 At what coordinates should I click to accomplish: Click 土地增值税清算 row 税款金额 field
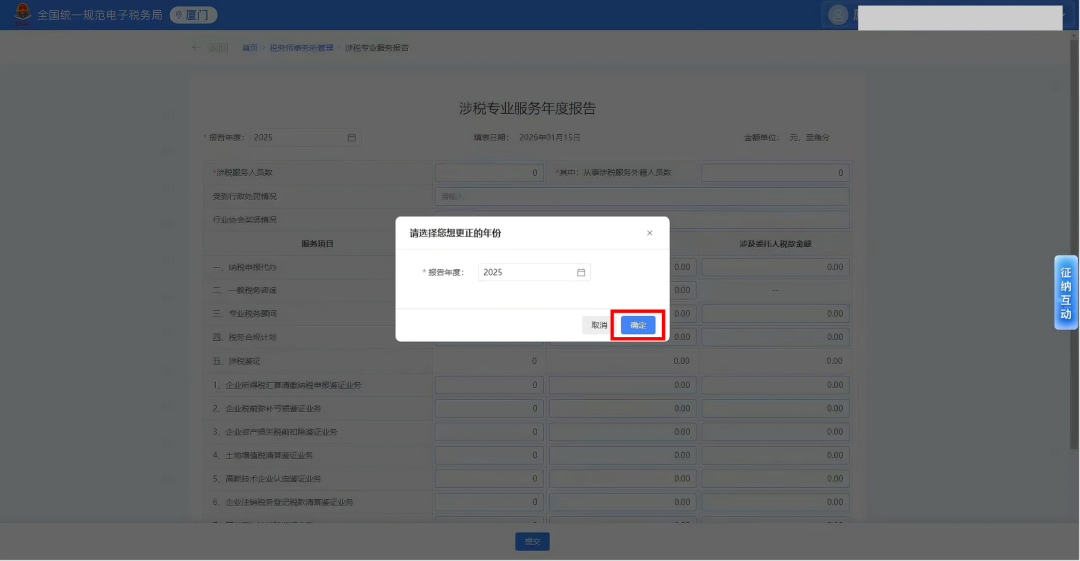click(775, 456)
